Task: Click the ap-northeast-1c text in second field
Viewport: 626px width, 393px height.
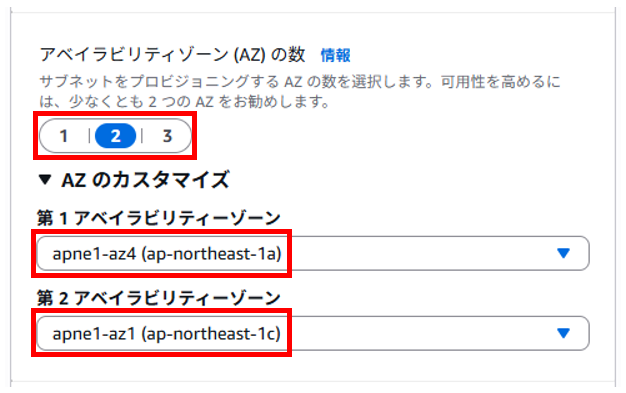Action: 212,333
